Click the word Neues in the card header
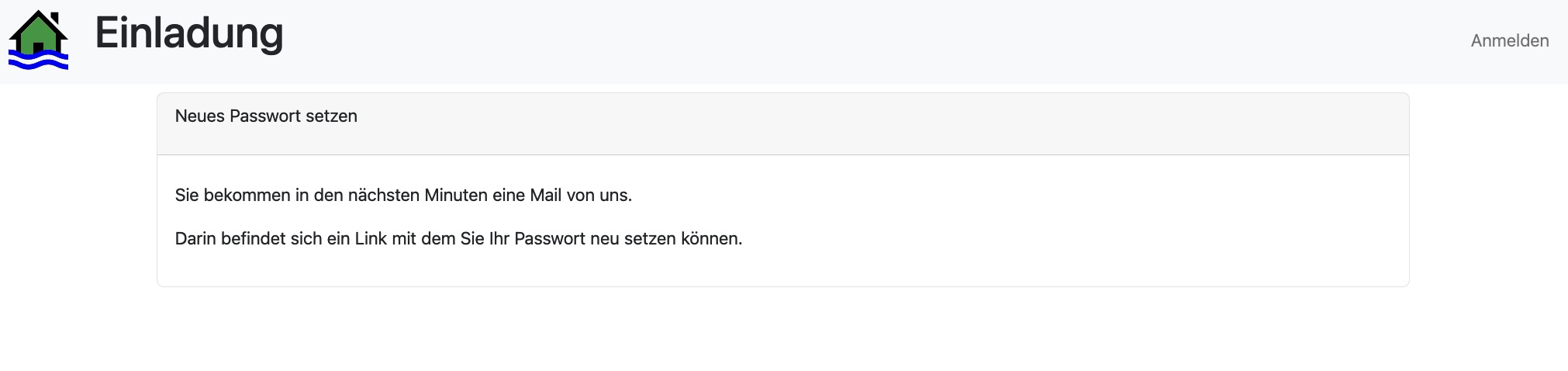Screen dimensions: 1568x371 (199, 116)
